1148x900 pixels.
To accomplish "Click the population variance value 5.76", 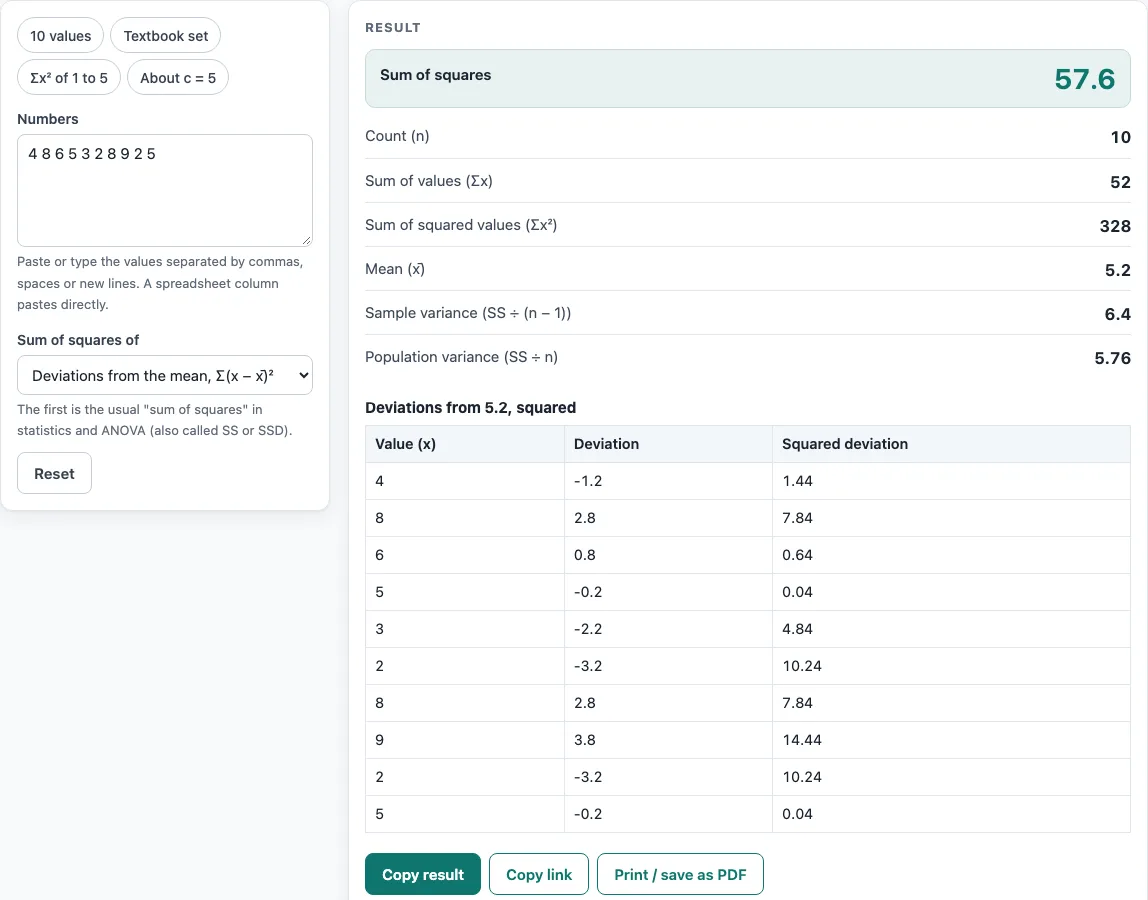I will pos(1112,357).
